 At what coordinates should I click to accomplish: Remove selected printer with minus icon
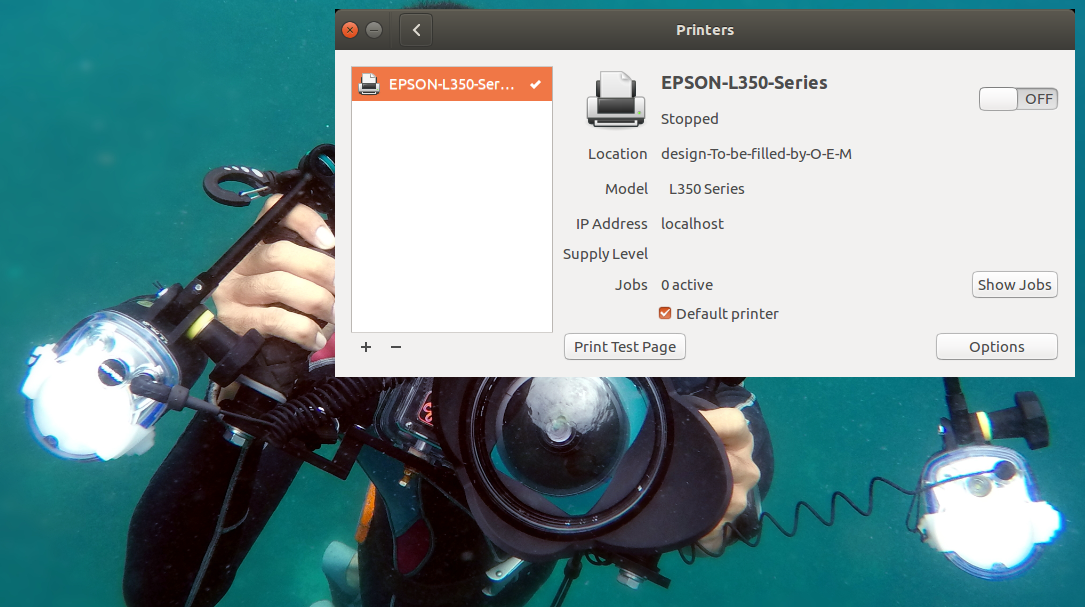(396, 347)
